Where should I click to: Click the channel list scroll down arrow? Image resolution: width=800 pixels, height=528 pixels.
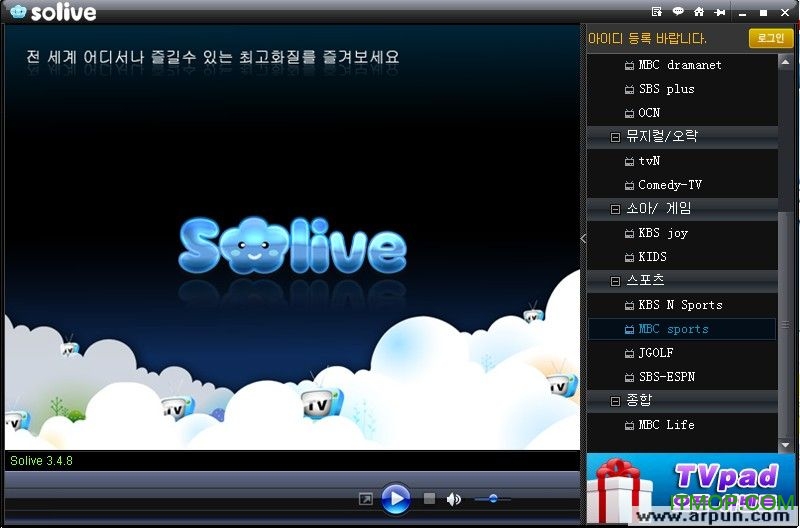(786, 445)
